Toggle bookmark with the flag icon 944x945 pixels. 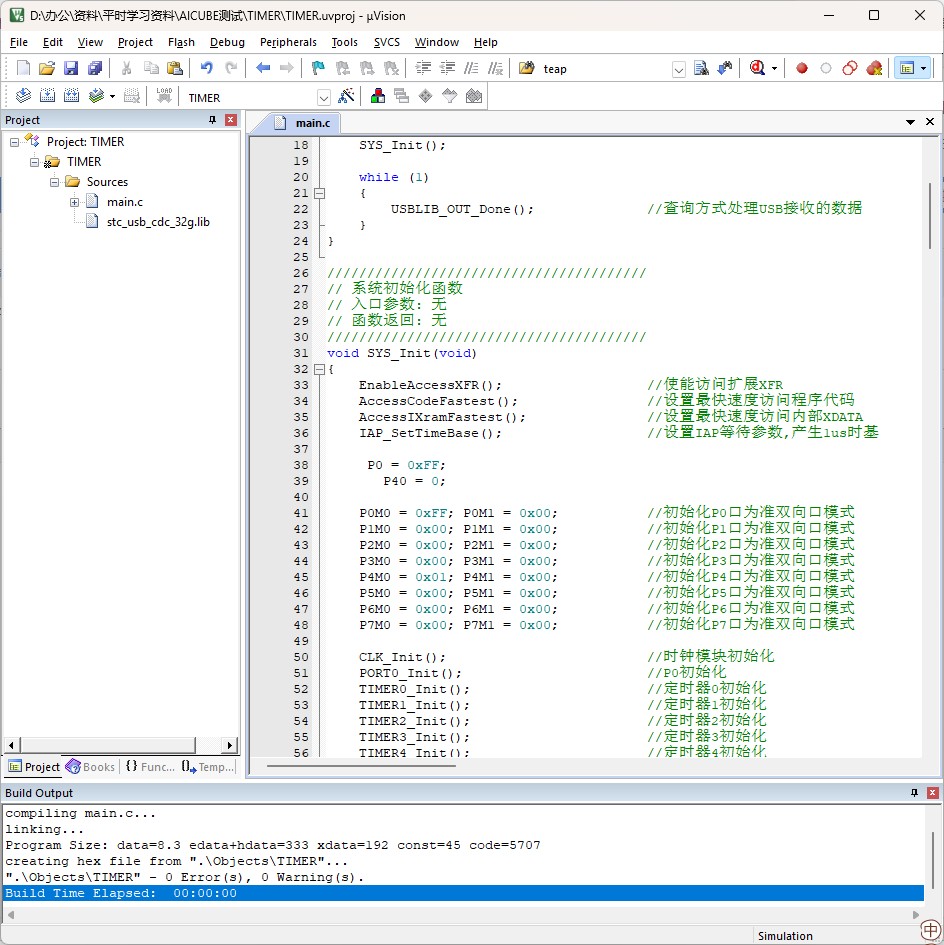pyautogui.click(x=318, y=68)
